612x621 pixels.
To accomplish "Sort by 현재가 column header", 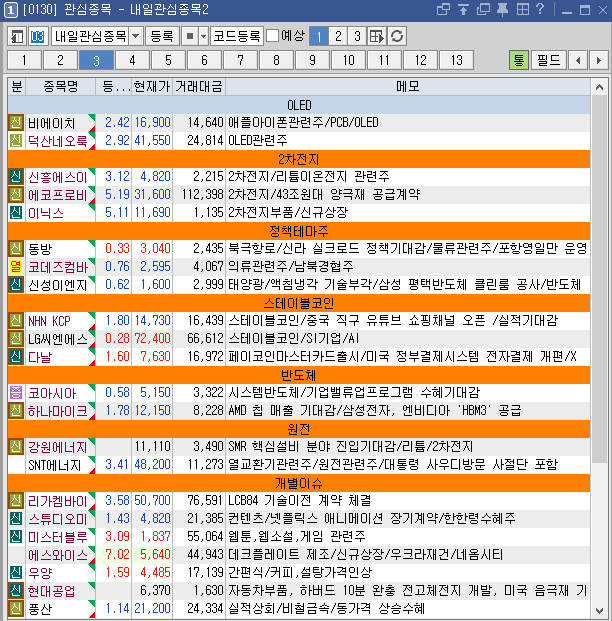I will tap(152, 86).
